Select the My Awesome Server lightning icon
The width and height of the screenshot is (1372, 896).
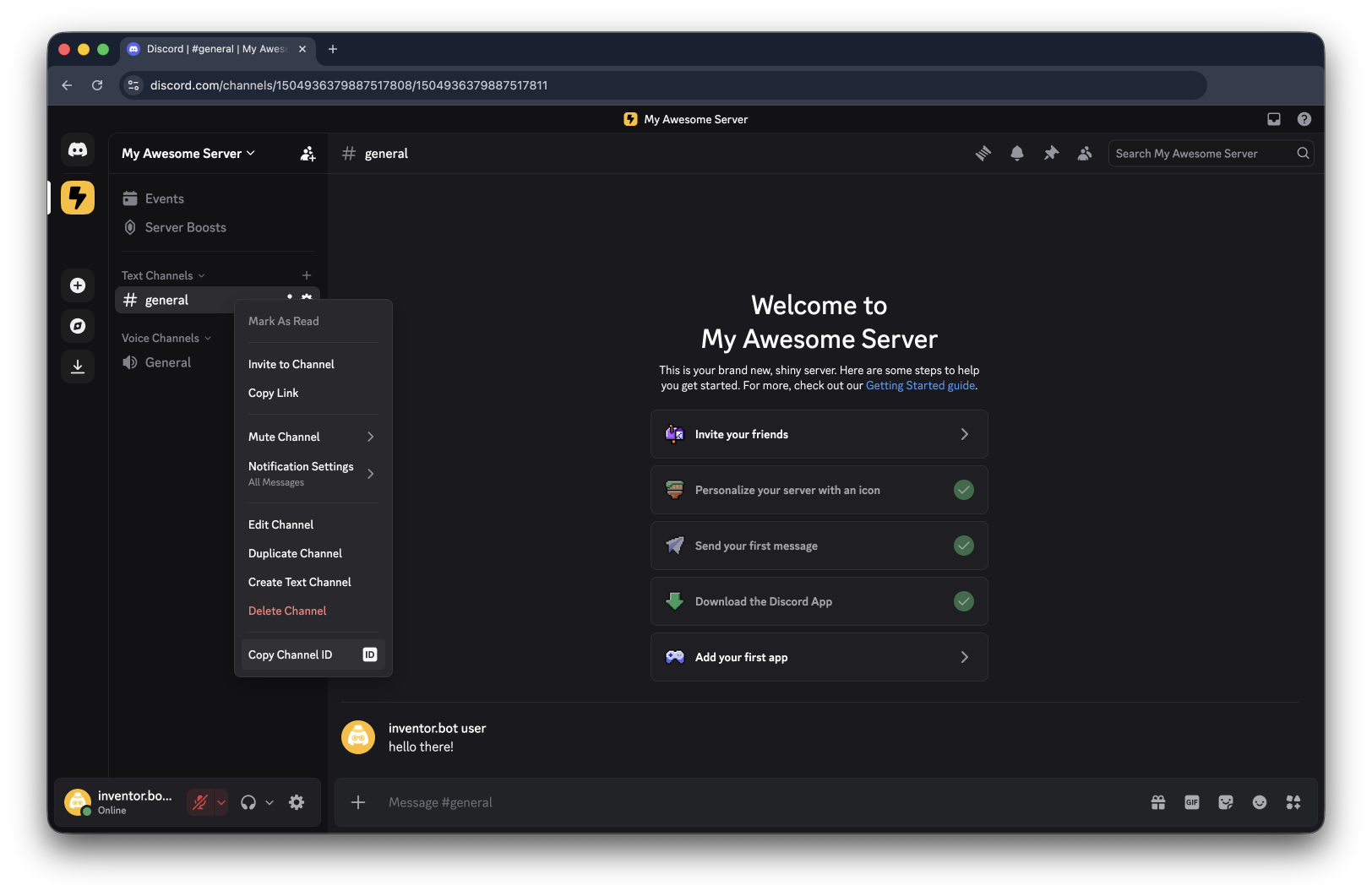[78, 198]
